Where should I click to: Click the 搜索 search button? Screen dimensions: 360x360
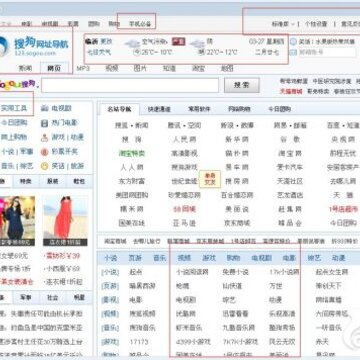pos(242,85)
